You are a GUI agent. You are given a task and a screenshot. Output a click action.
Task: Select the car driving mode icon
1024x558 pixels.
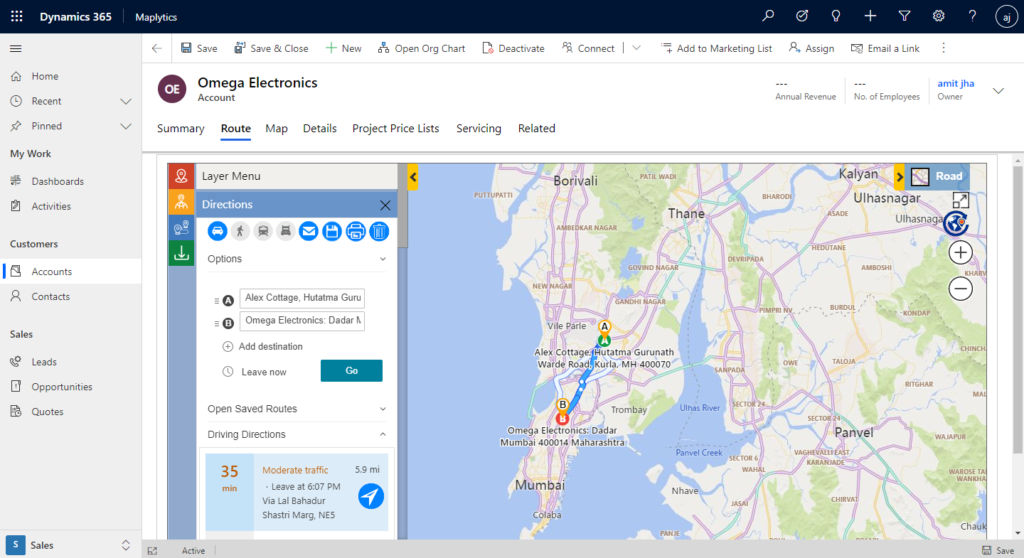tap(217, 231)
